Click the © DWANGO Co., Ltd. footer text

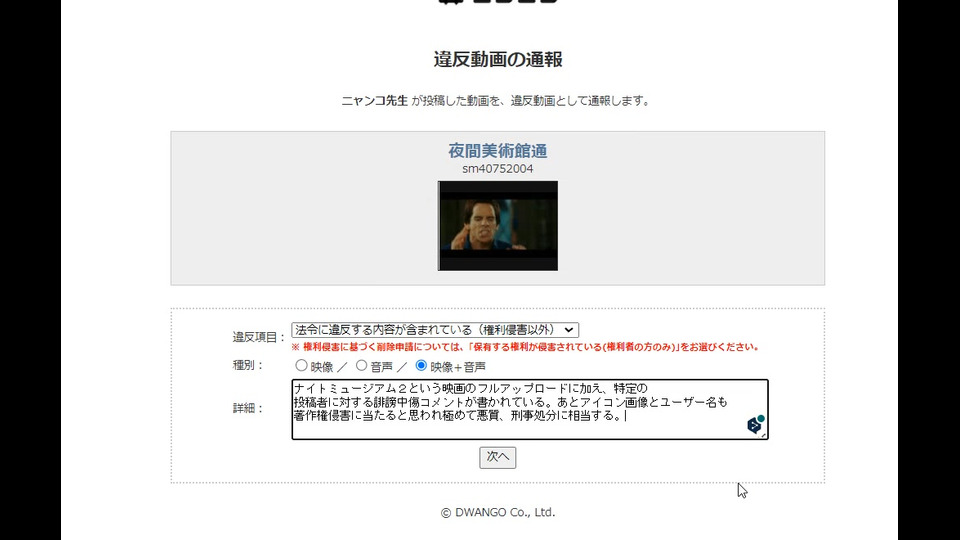click(x=498, y=512)
